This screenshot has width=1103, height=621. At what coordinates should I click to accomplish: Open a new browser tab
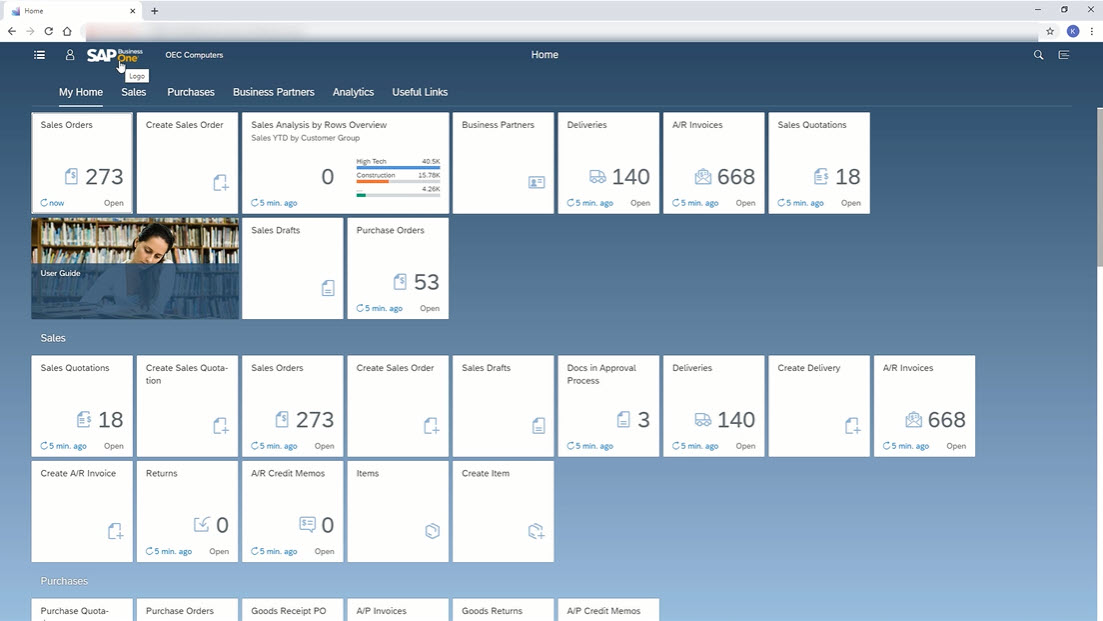click(154, 11)
